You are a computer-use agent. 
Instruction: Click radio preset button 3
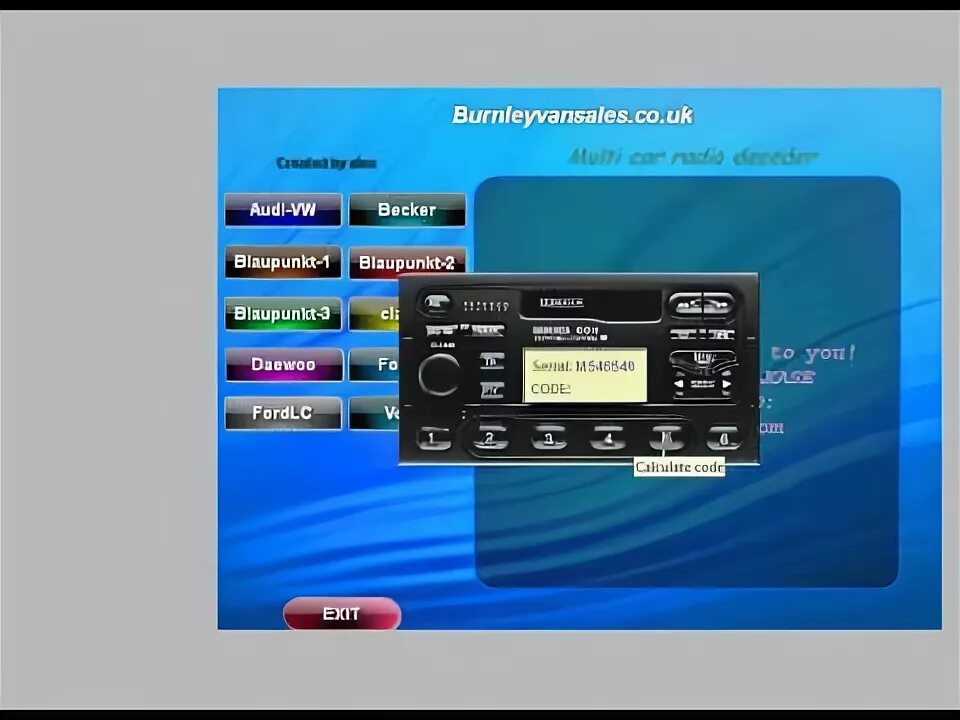point(549,438)
